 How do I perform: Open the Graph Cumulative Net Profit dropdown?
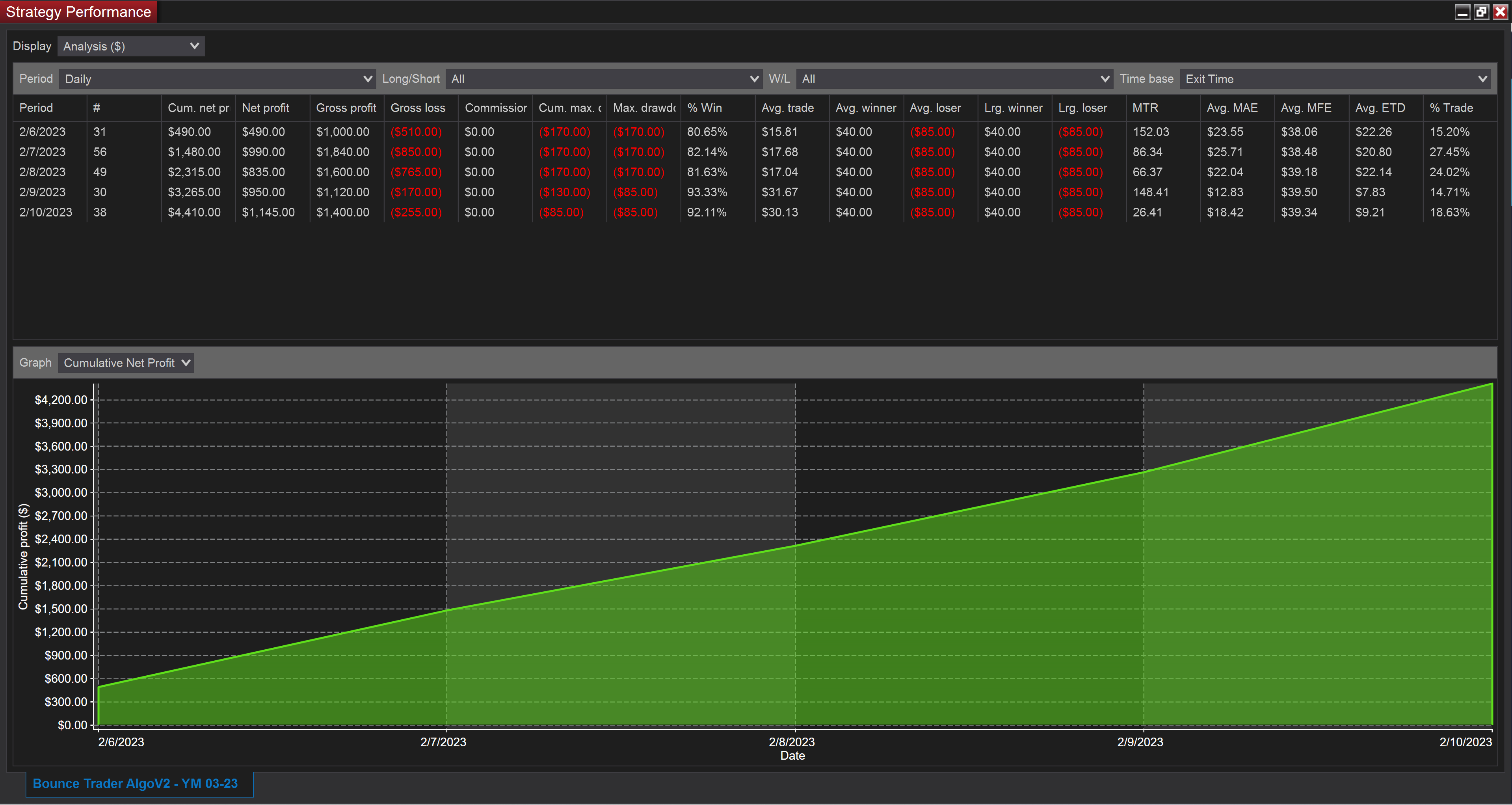[x=126, y=363]
